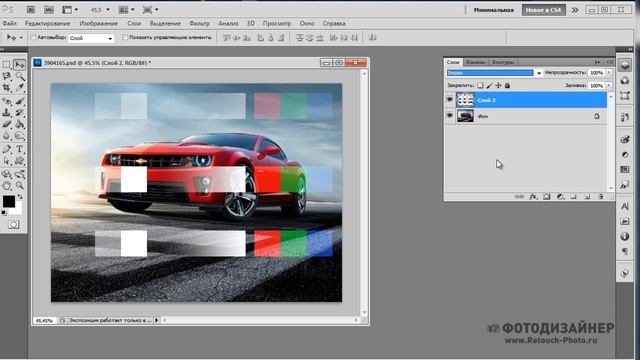
Task: Open Фильтр menu
Action: pos(199,24)
